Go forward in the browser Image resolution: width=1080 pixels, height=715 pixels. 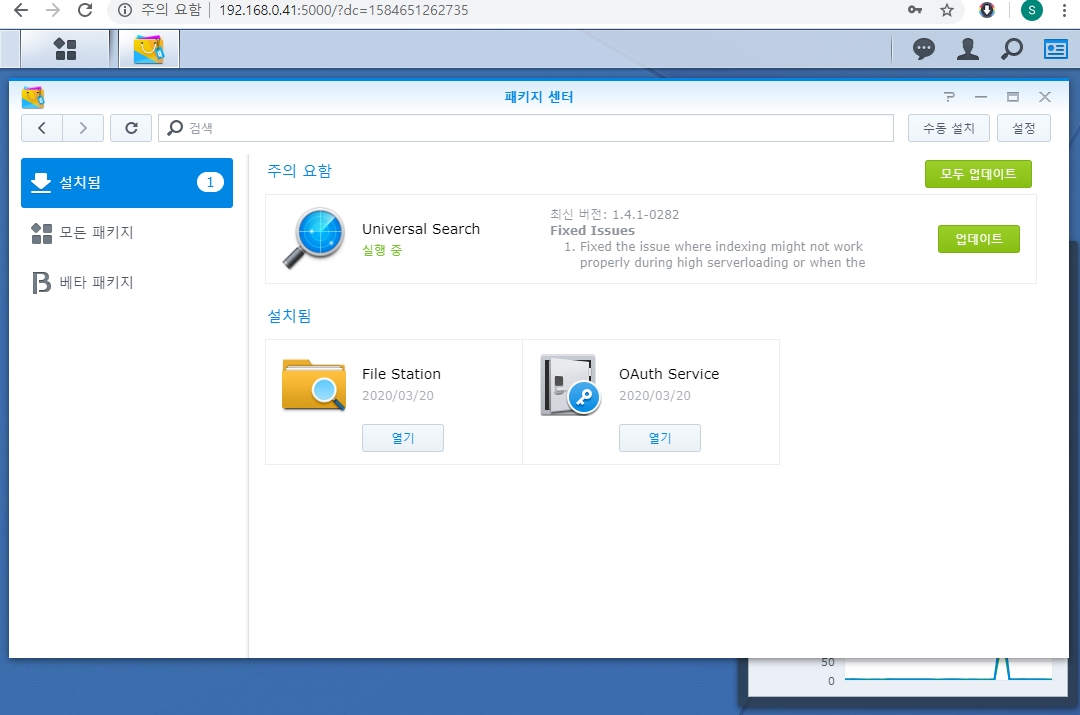(x=53, y=10)
